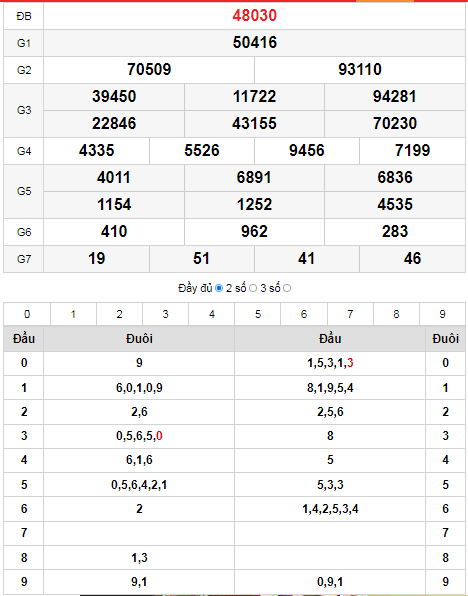This screenshot has width=468, height=596.
Task: Pick digit 5 in the filter row
Action: tap(258, 314)
